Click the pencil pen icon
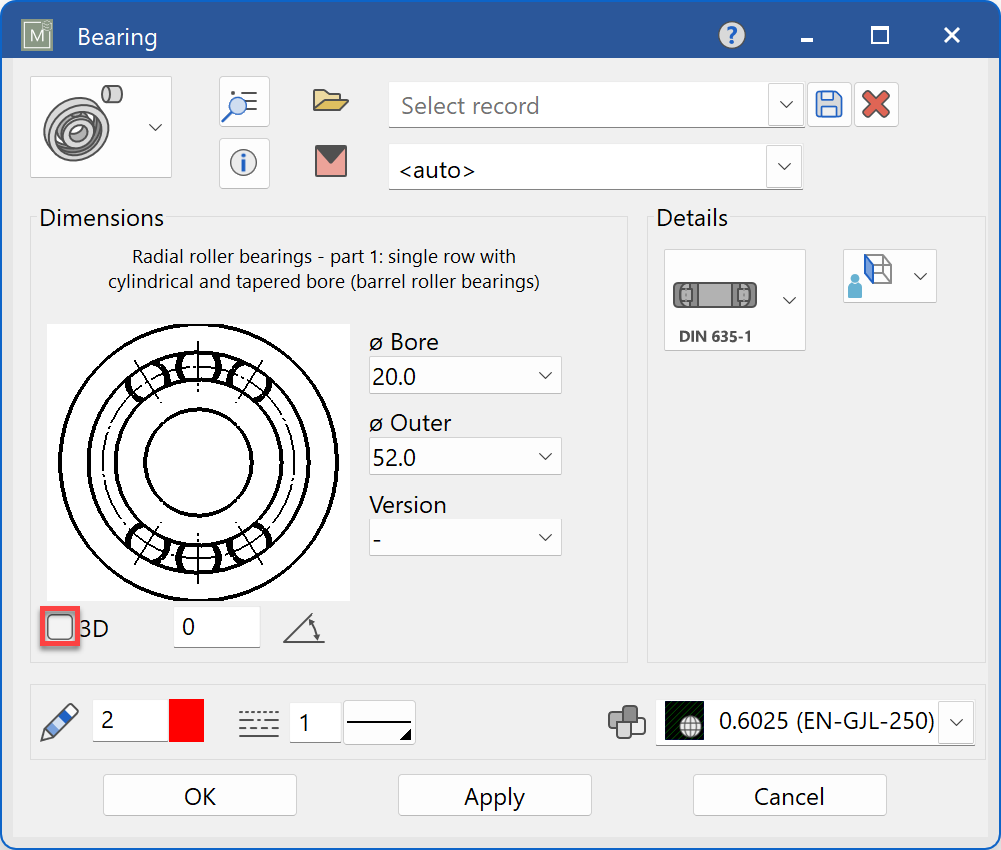Screen dimensions: 1001x850 click(59, 721)
